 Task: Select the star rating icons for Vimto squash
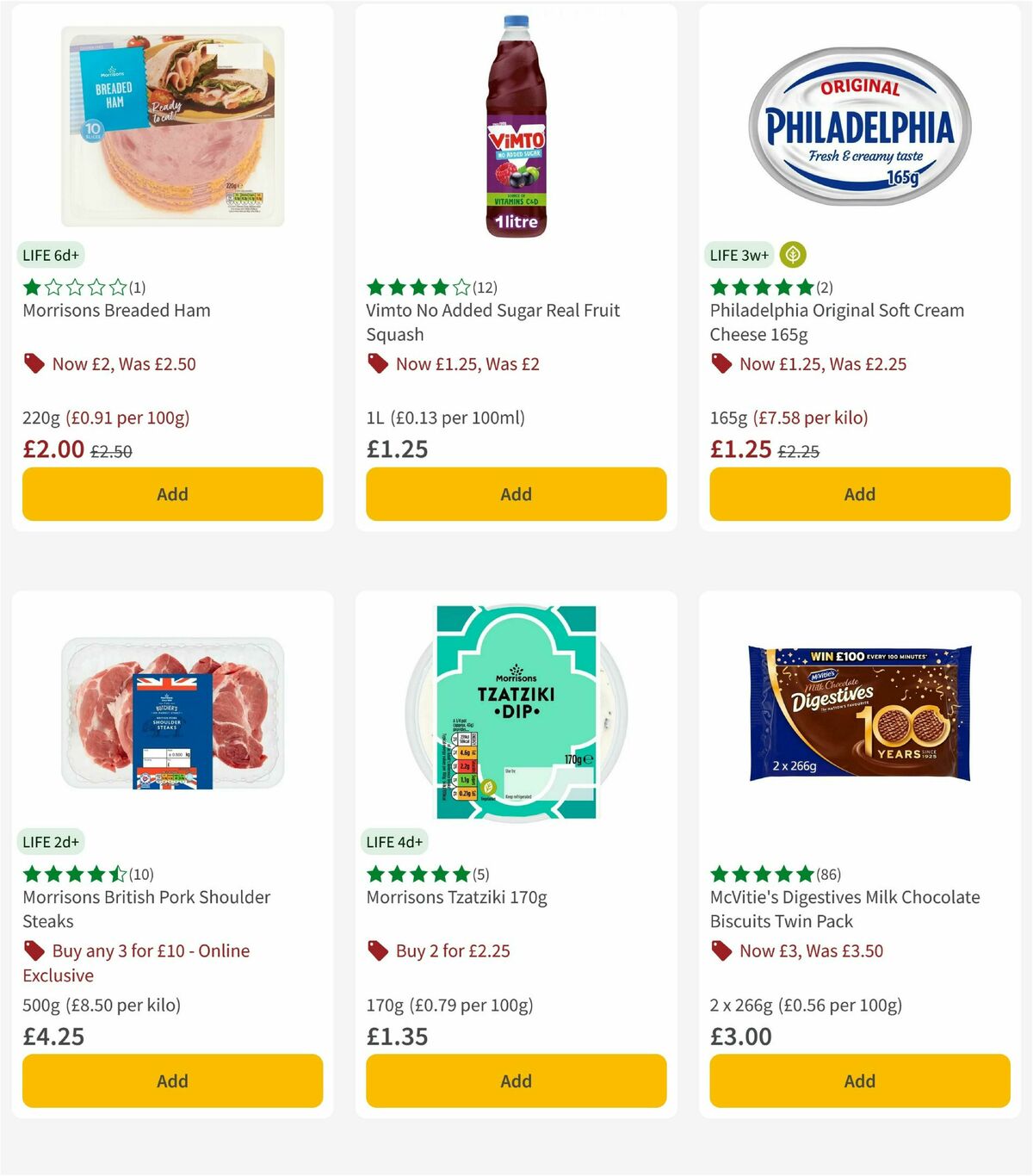[418, 287]
